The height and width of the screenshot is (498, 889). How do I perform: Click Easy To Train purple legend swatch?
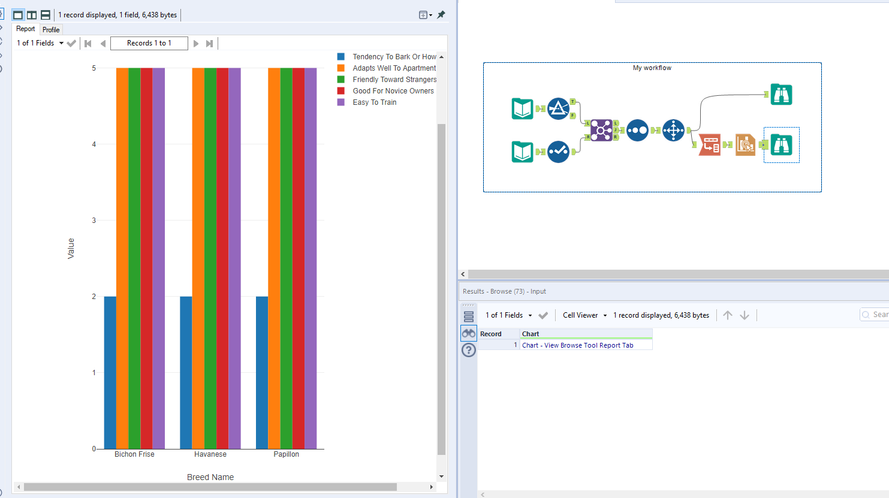[x=341, y=102]
